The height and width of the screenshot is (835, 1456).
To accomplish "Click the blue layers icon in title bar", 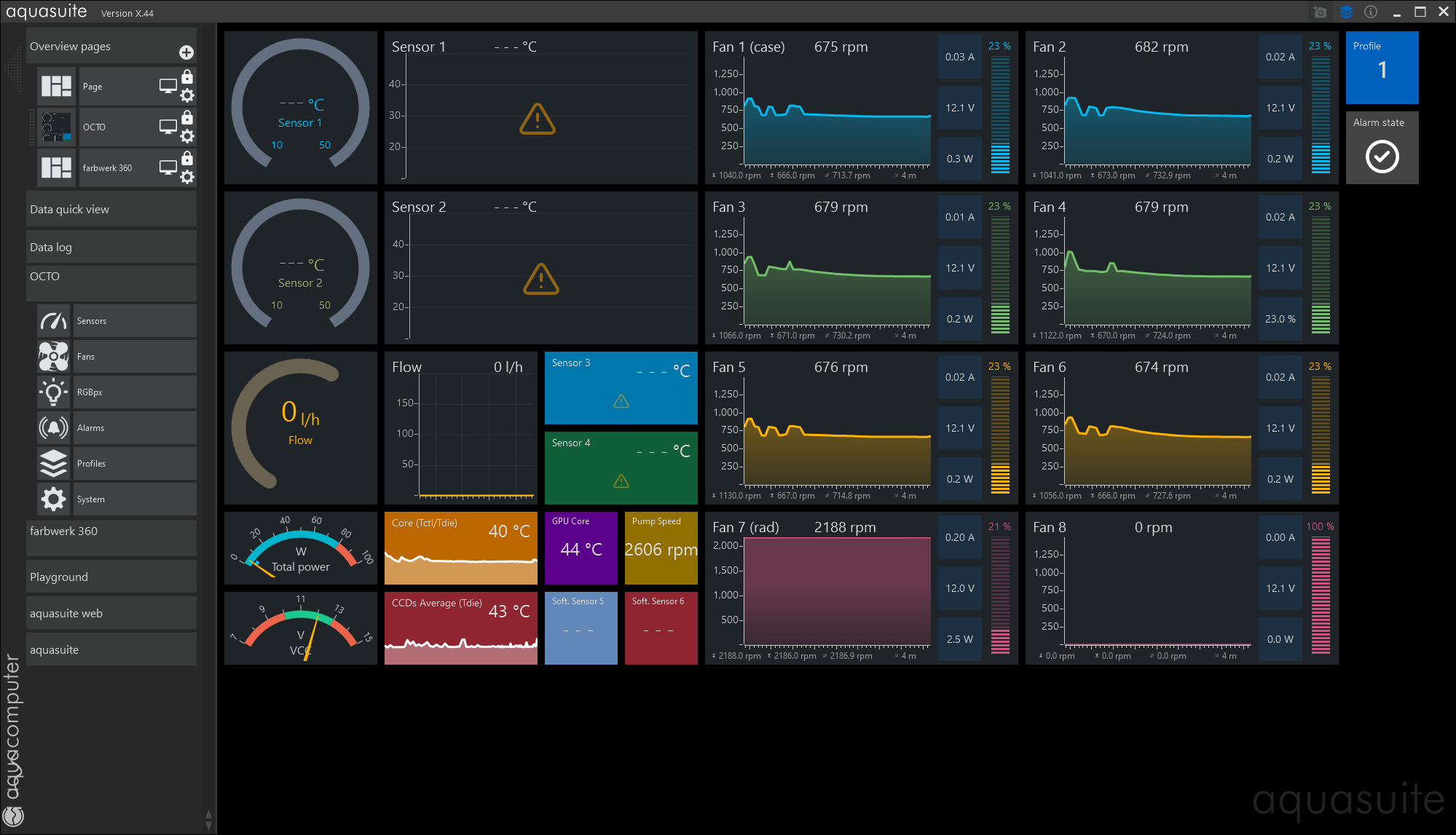I will (1346, 12).
